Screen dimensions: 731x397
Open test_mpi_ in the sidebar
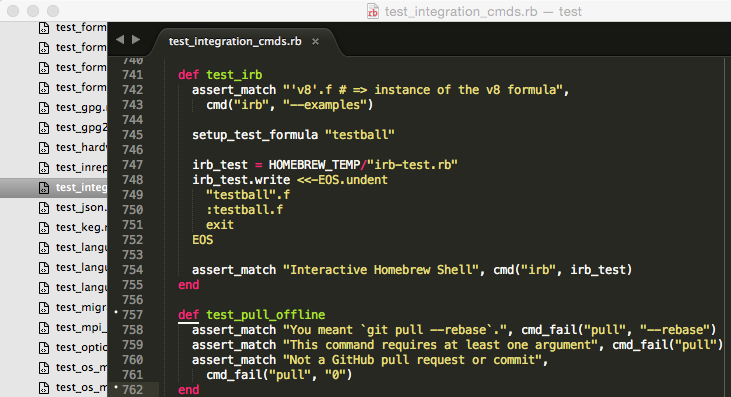tap(81, 328)
